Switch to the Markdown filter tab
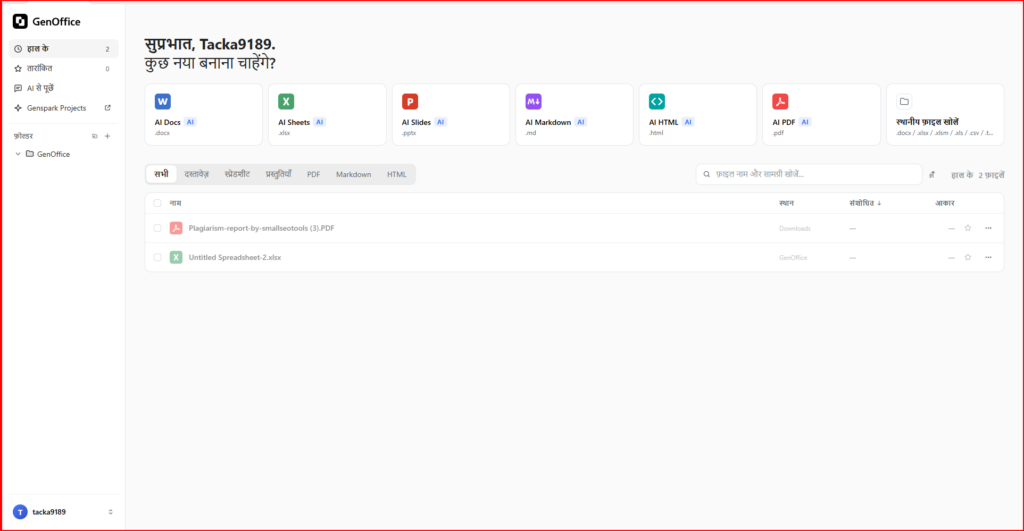 point(353,174)
